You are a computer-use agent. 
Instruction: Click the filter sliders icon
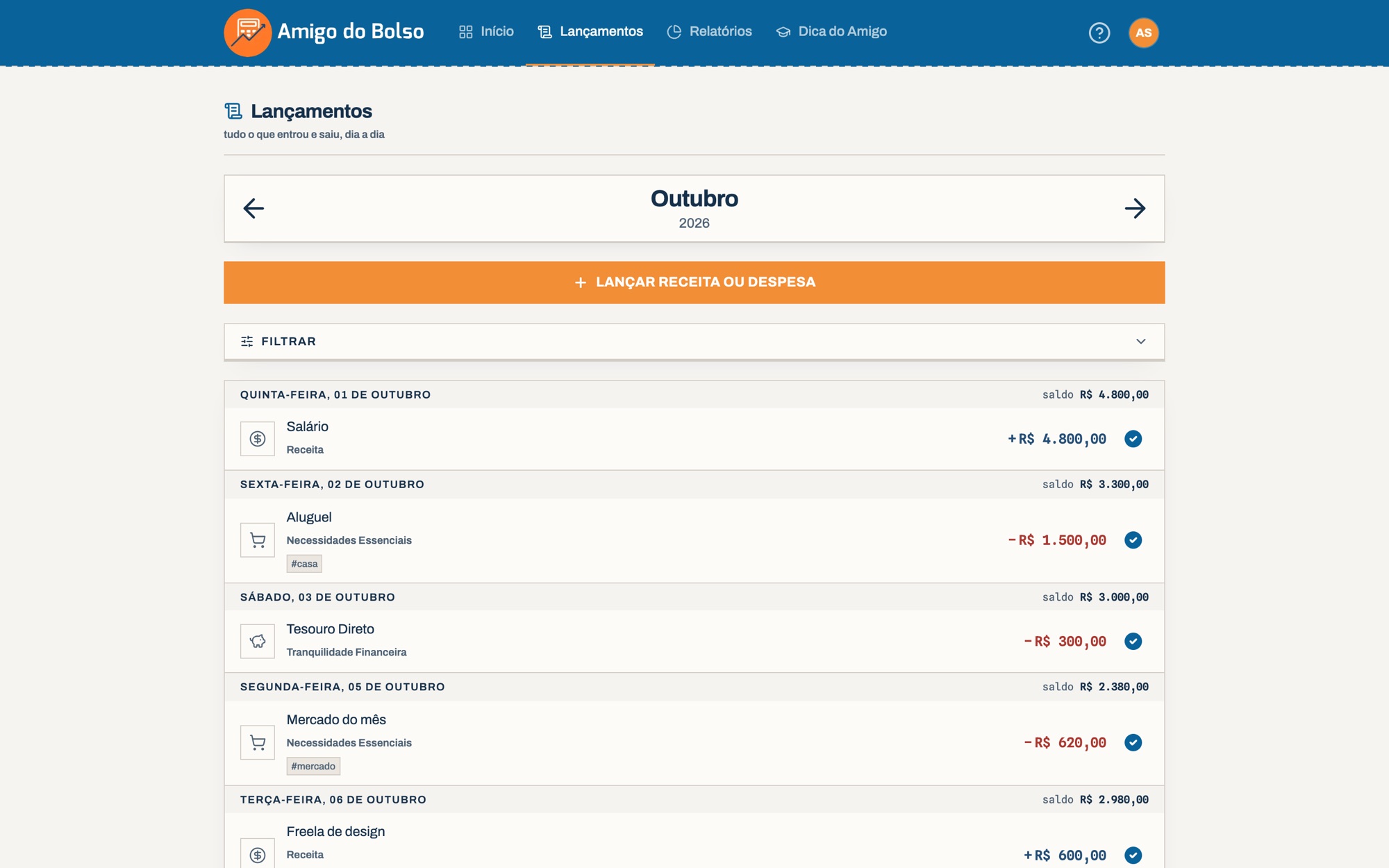247,342
